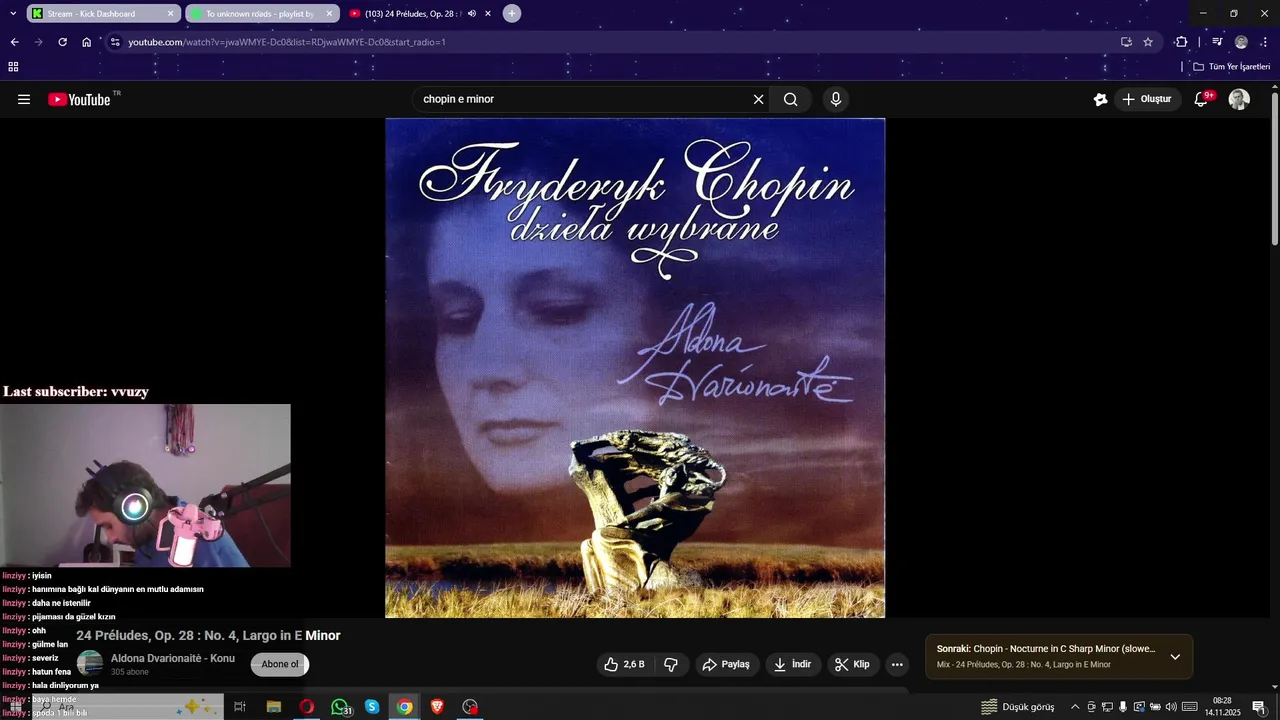The image size is (1280, 720).
Task: Open the browser home page
Action: pyautogui.click(x=87, y=42)
